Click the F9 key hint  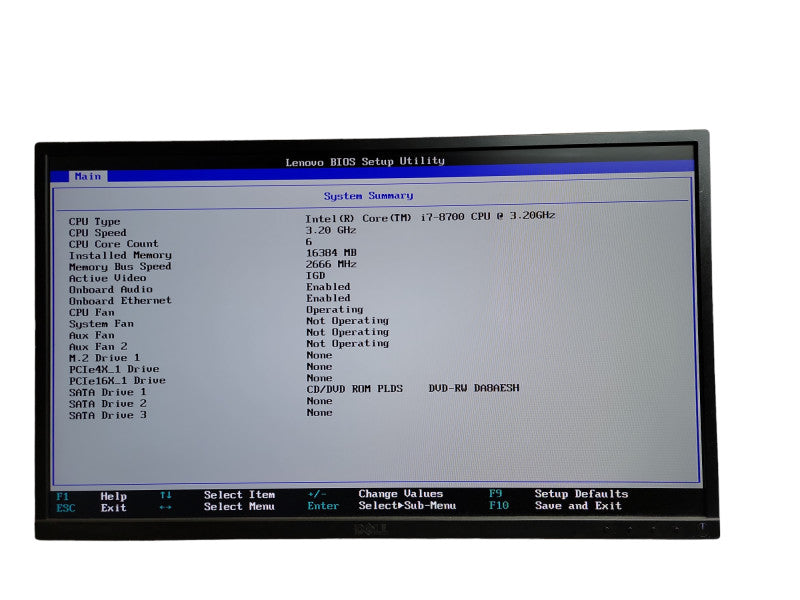tap(495, 494)
